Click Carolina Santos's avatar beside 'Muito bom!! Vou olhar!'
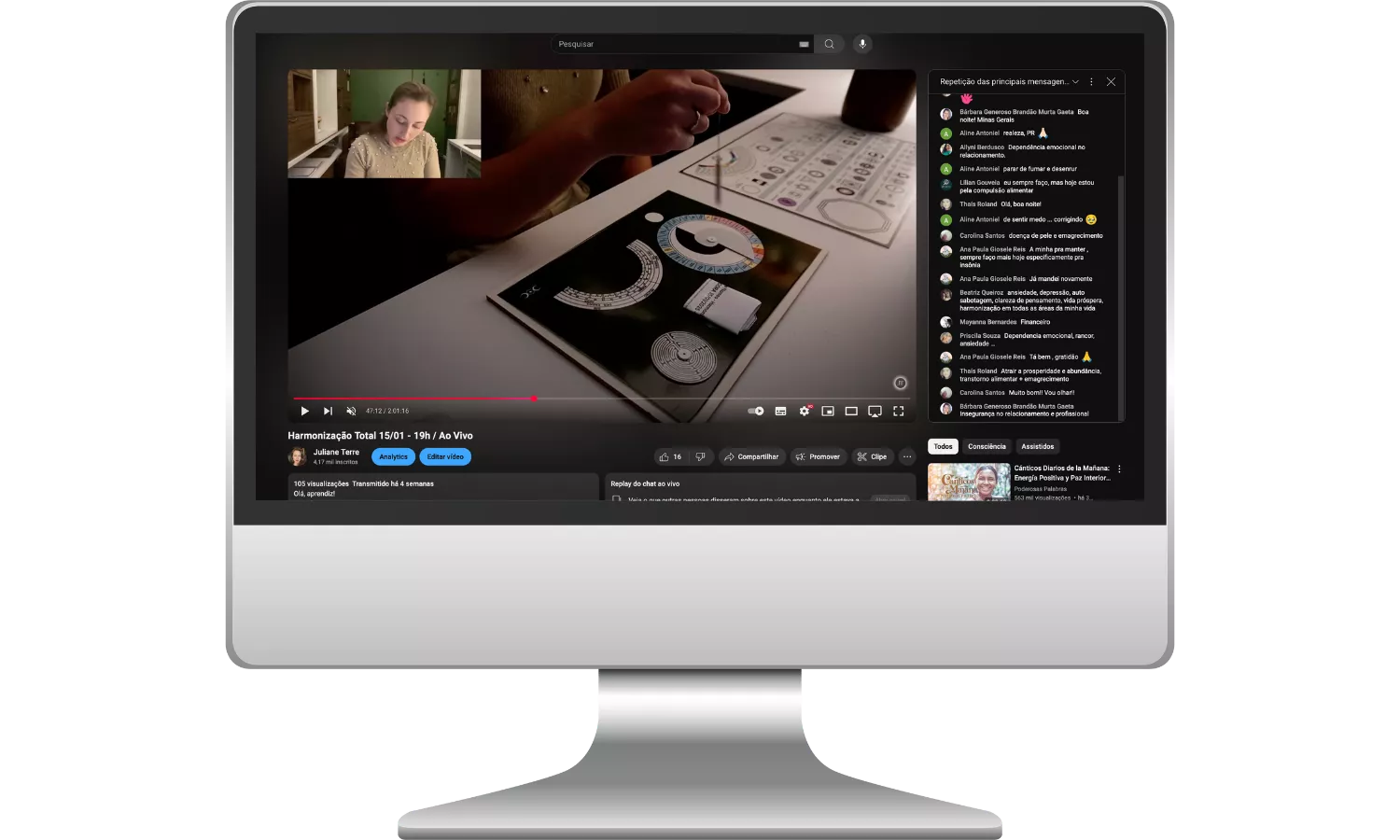The width and height of the screenshot is (1400, 840). [945, 393]
